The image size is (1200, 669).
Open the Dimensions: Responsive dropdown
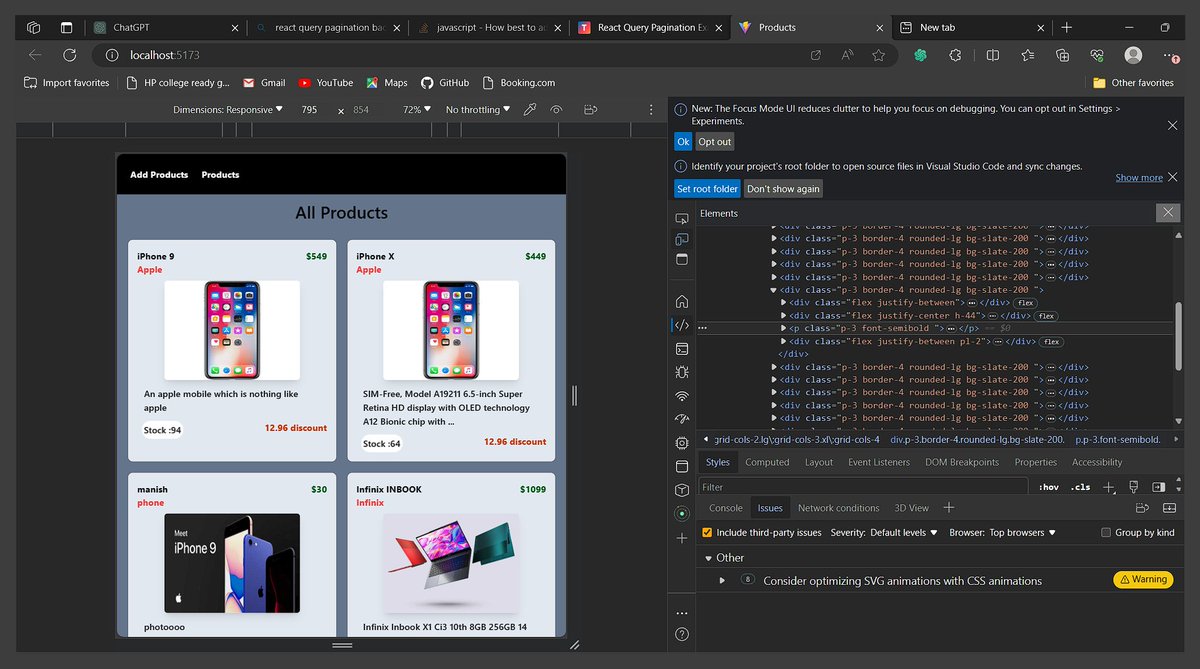pos(228,109)
